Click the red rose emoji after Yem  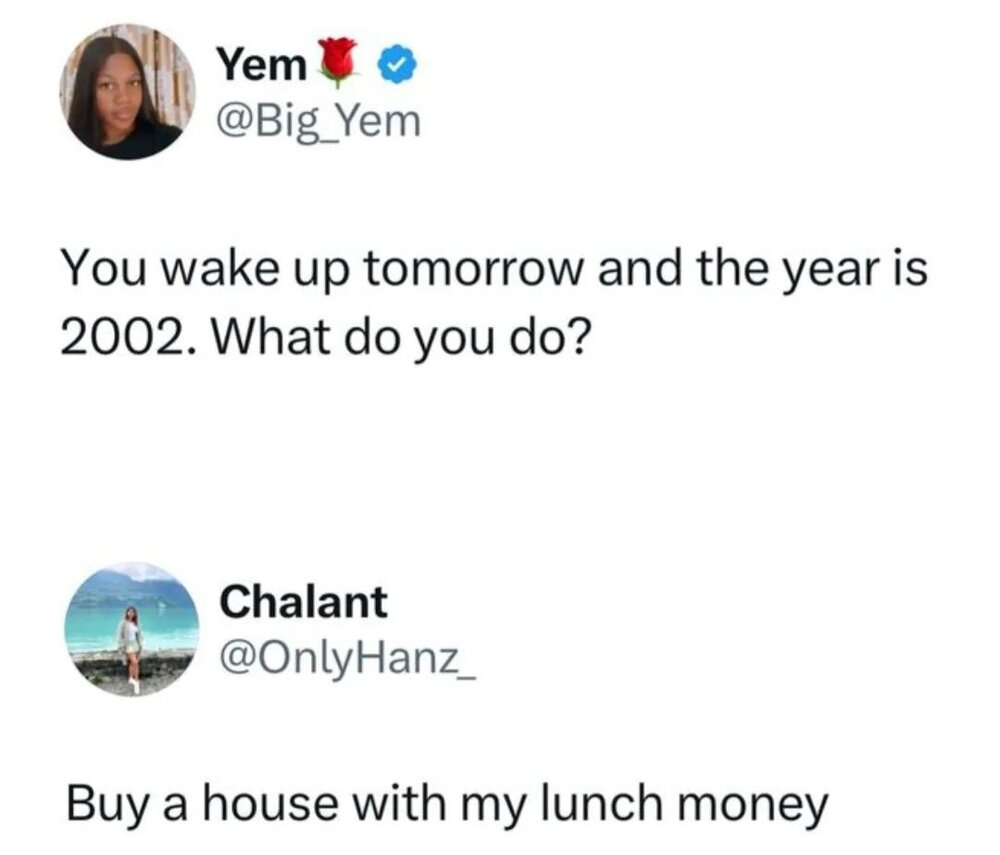pyautogui.click(x=341, y=64)
